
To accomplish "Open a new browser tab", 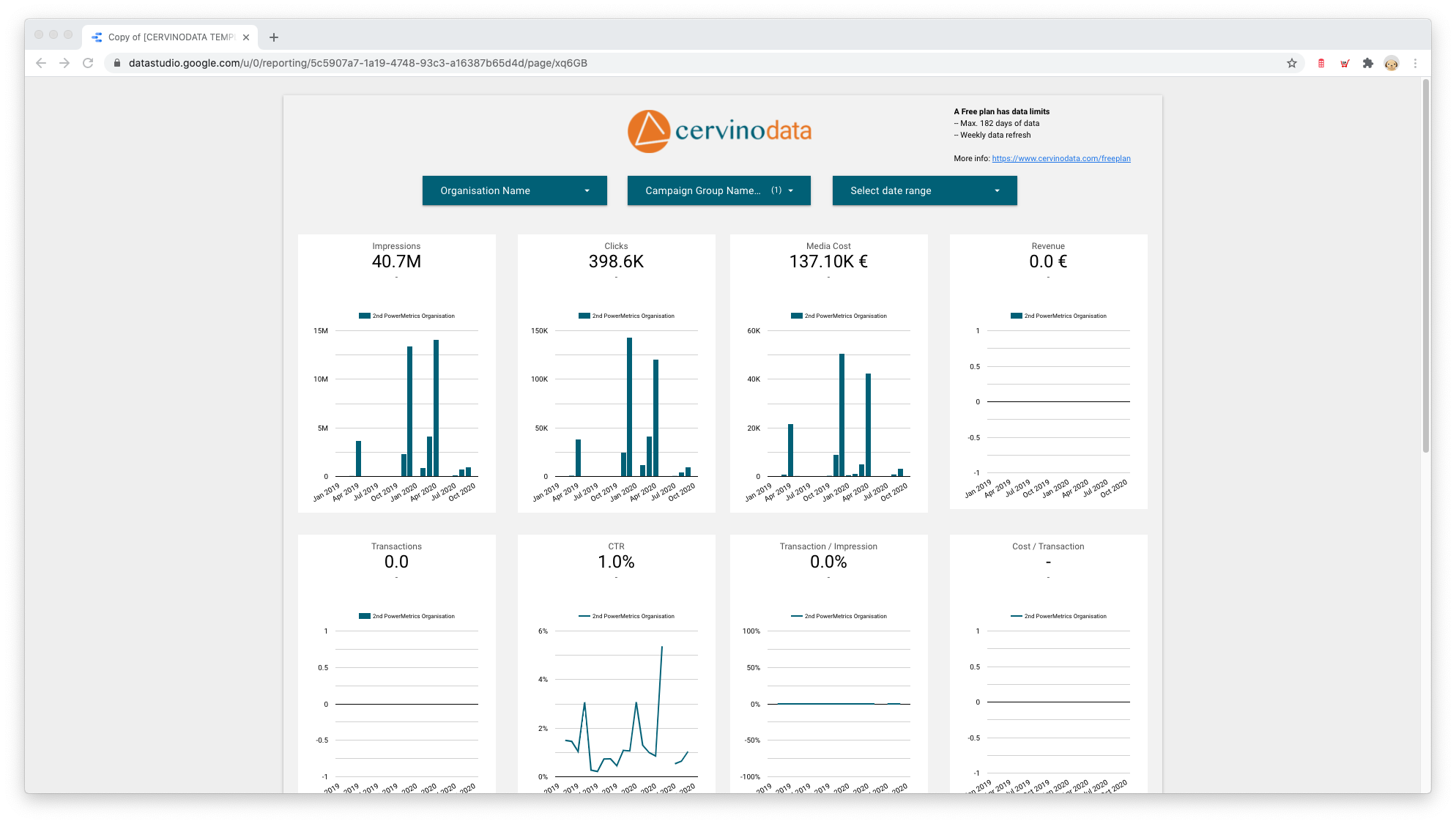I will point(274,37).
